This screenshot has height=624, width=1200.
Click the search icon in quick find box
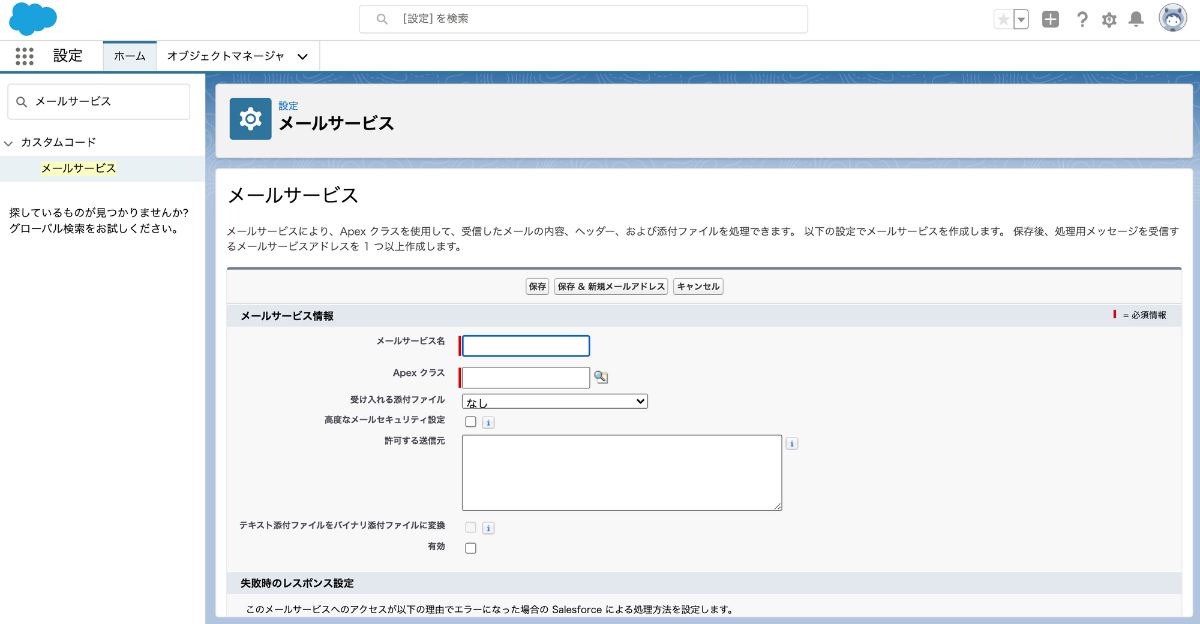tap(22, 101)
